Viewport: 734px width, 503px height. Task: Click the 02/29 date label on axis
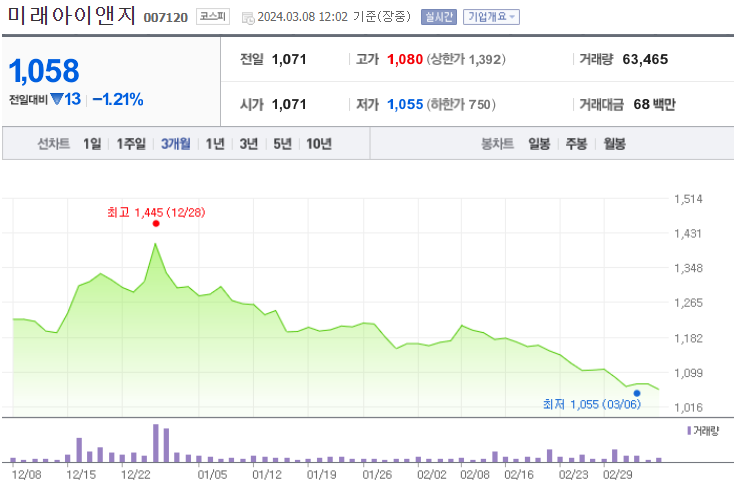click(x=617, y=475)
